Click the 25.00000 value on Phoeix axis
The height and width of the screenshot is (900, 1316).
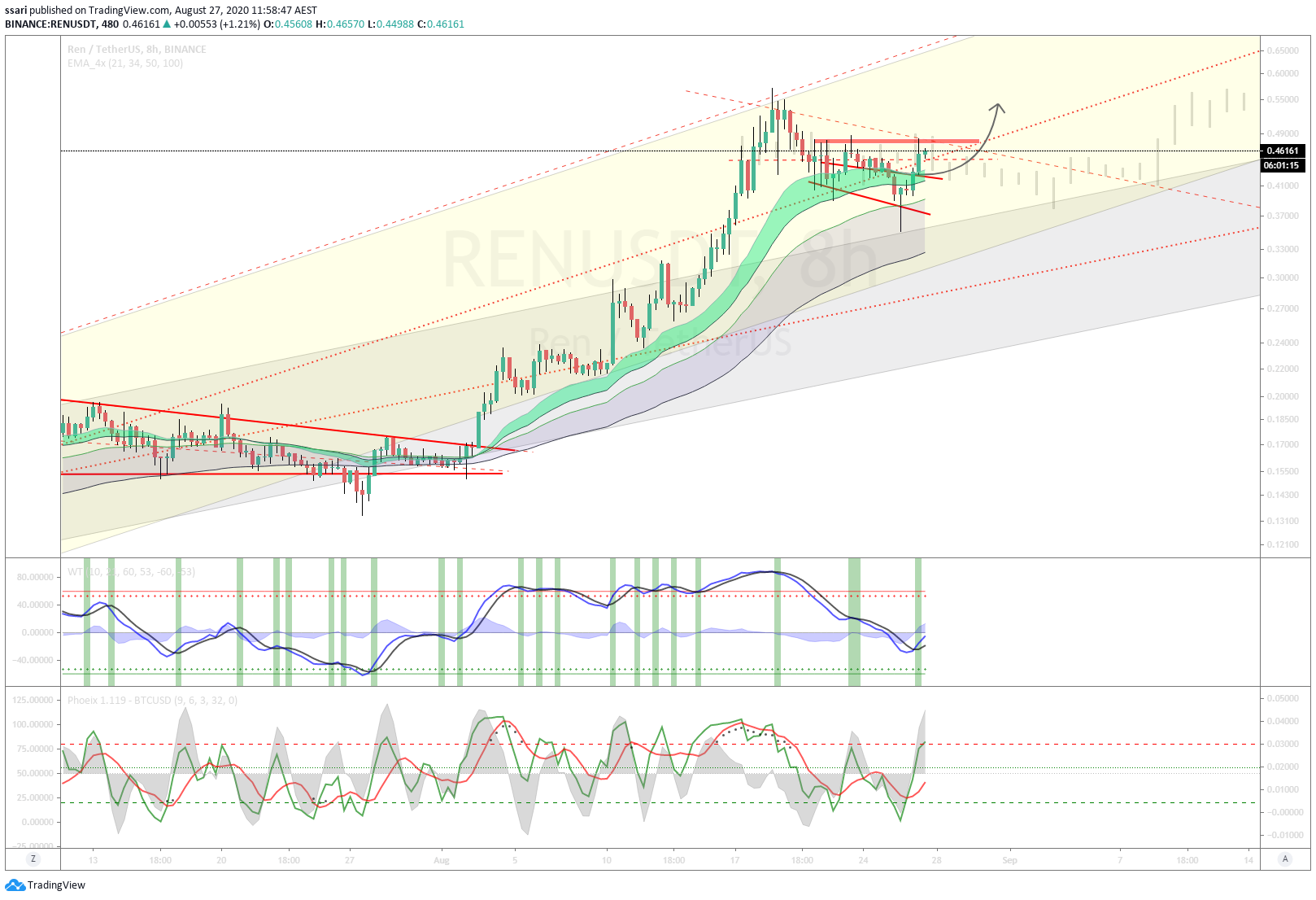35,798
